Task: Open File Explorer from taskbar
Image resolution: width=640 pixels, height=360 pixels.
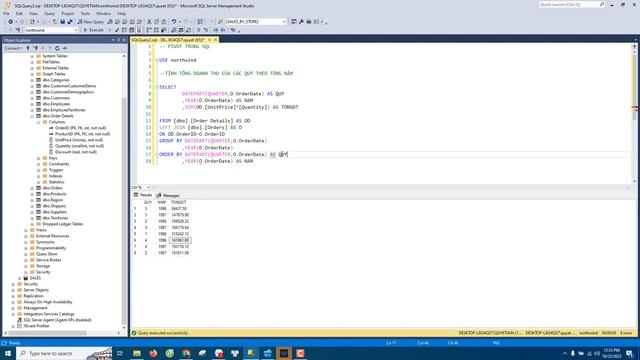Action: click(137, 353)
